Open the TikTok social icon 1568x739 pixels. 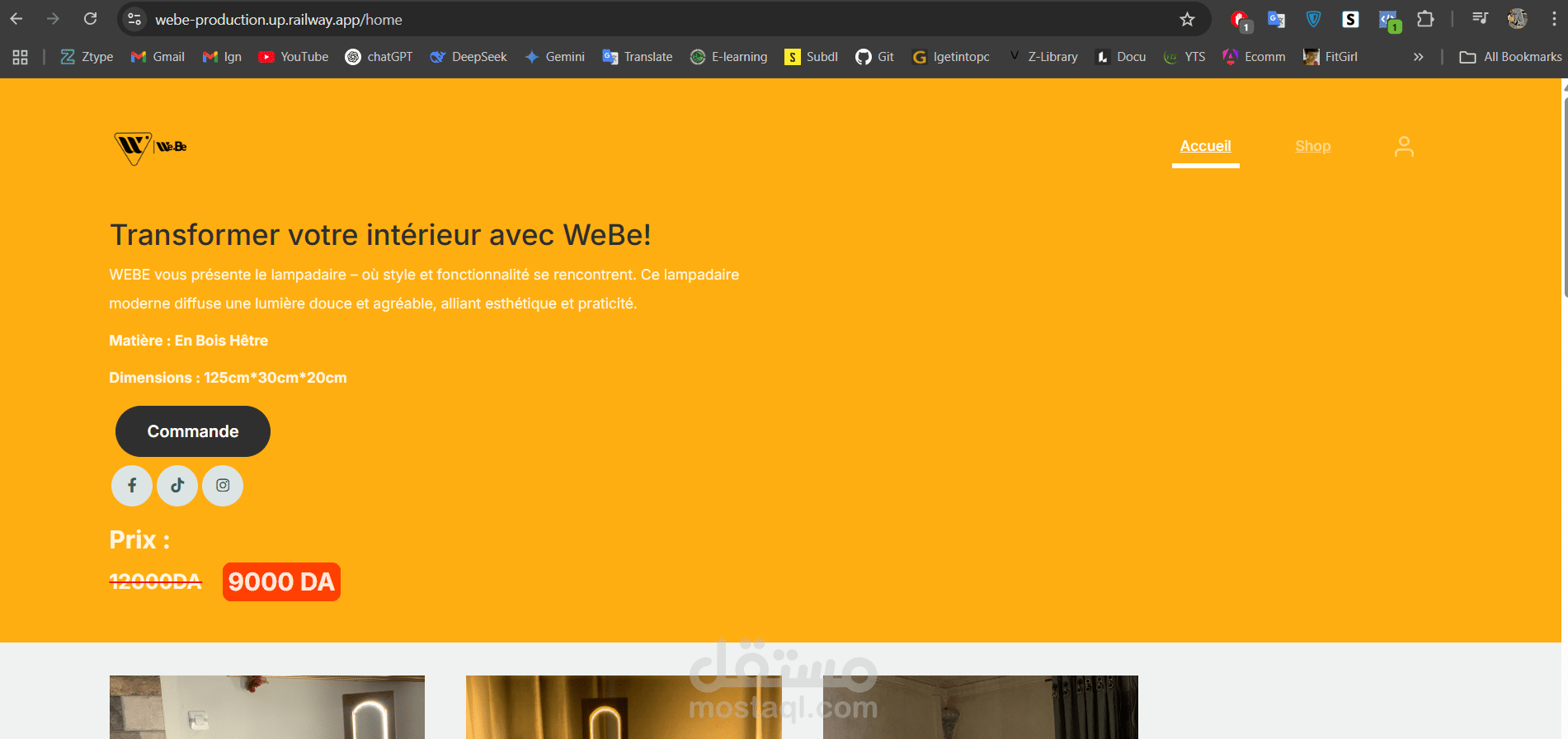177,486
